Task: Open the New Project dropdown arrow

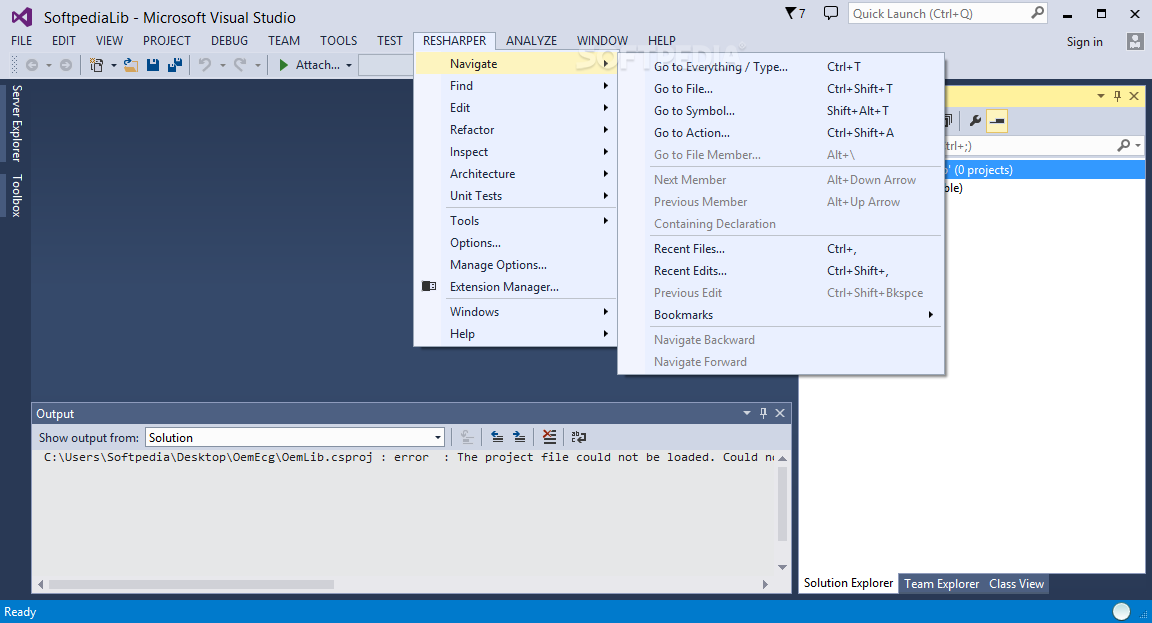Action: (114, 65)
